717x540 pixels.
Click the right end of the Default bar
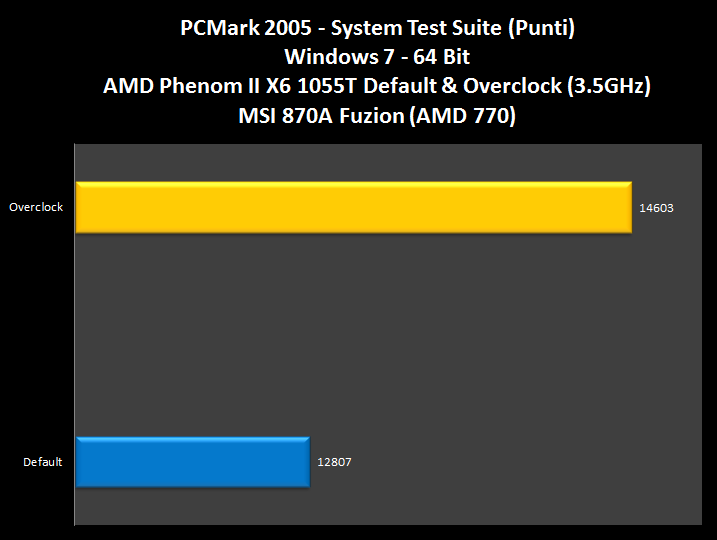306,462
